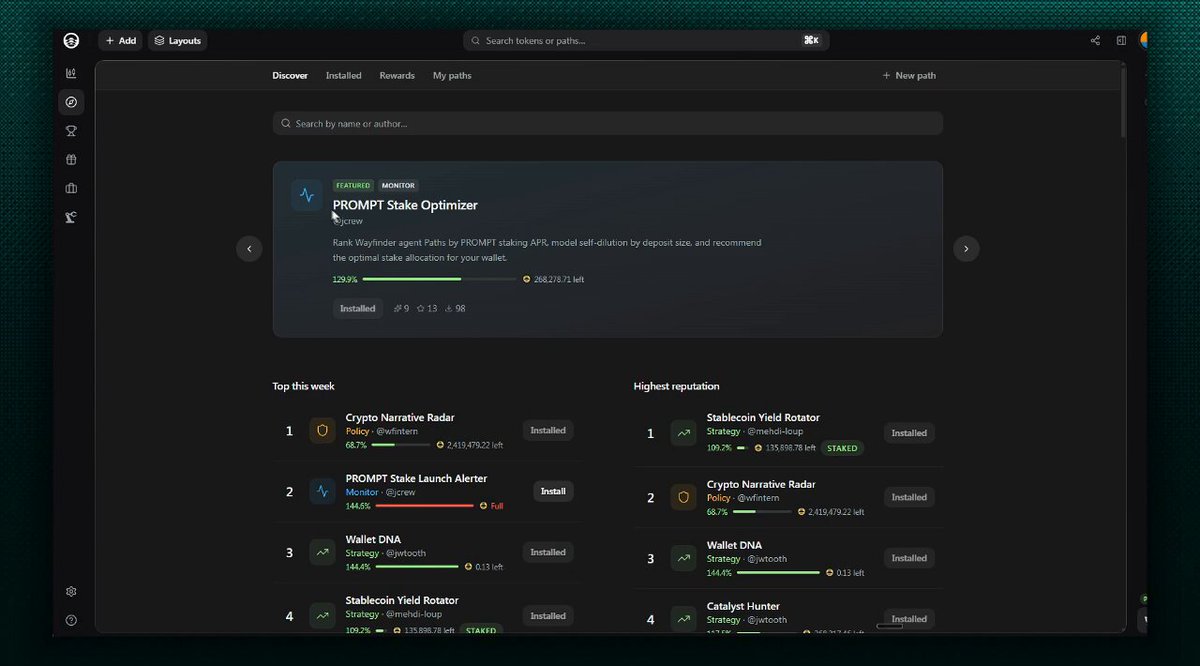Open the PROMPT Stake Optimizer title
Image resolution: width=1200 pixels, height=666 pixels.
coord(405,205)
